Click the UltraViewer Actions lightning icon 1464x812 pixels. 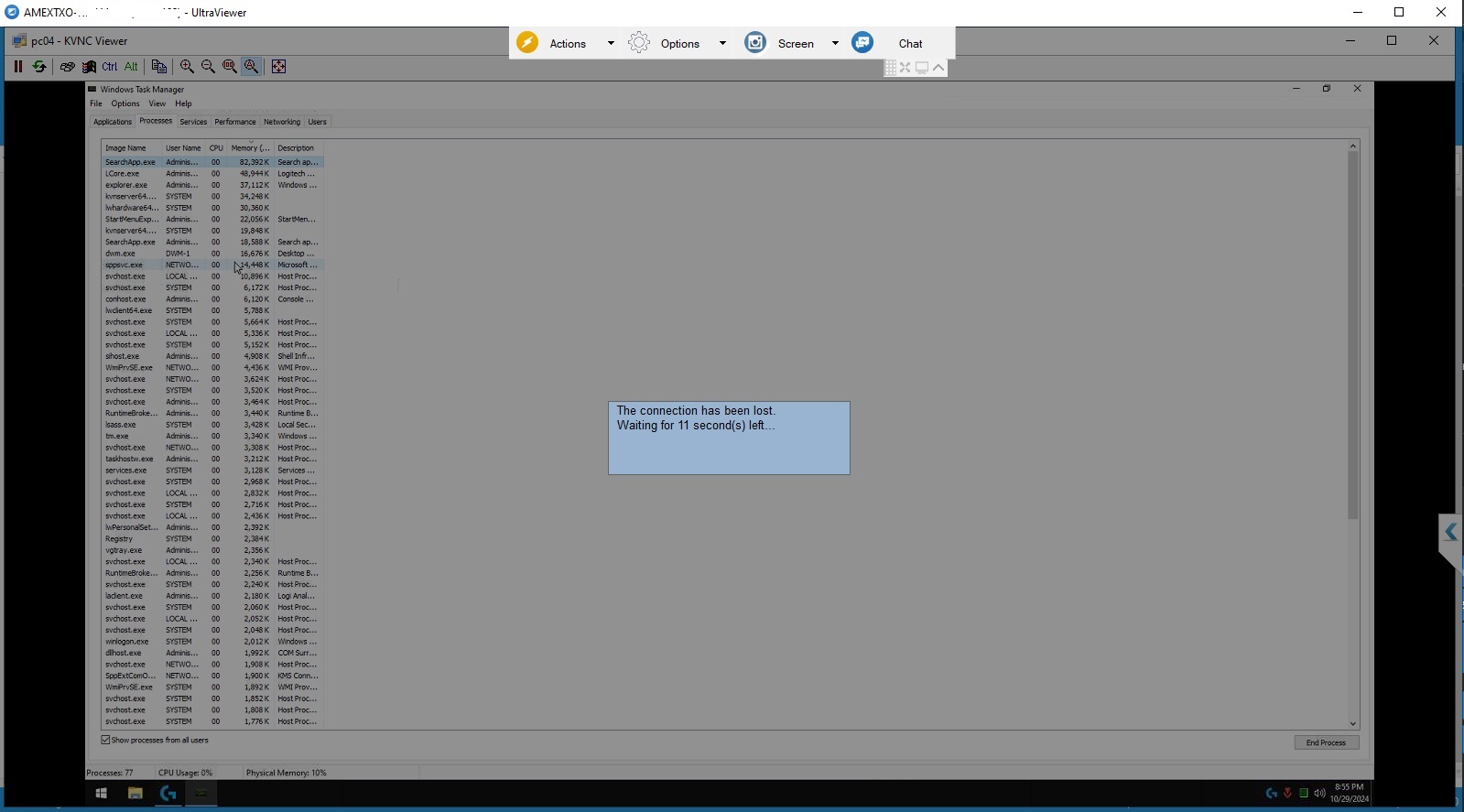pyautogui.click(x=527, y=43)
